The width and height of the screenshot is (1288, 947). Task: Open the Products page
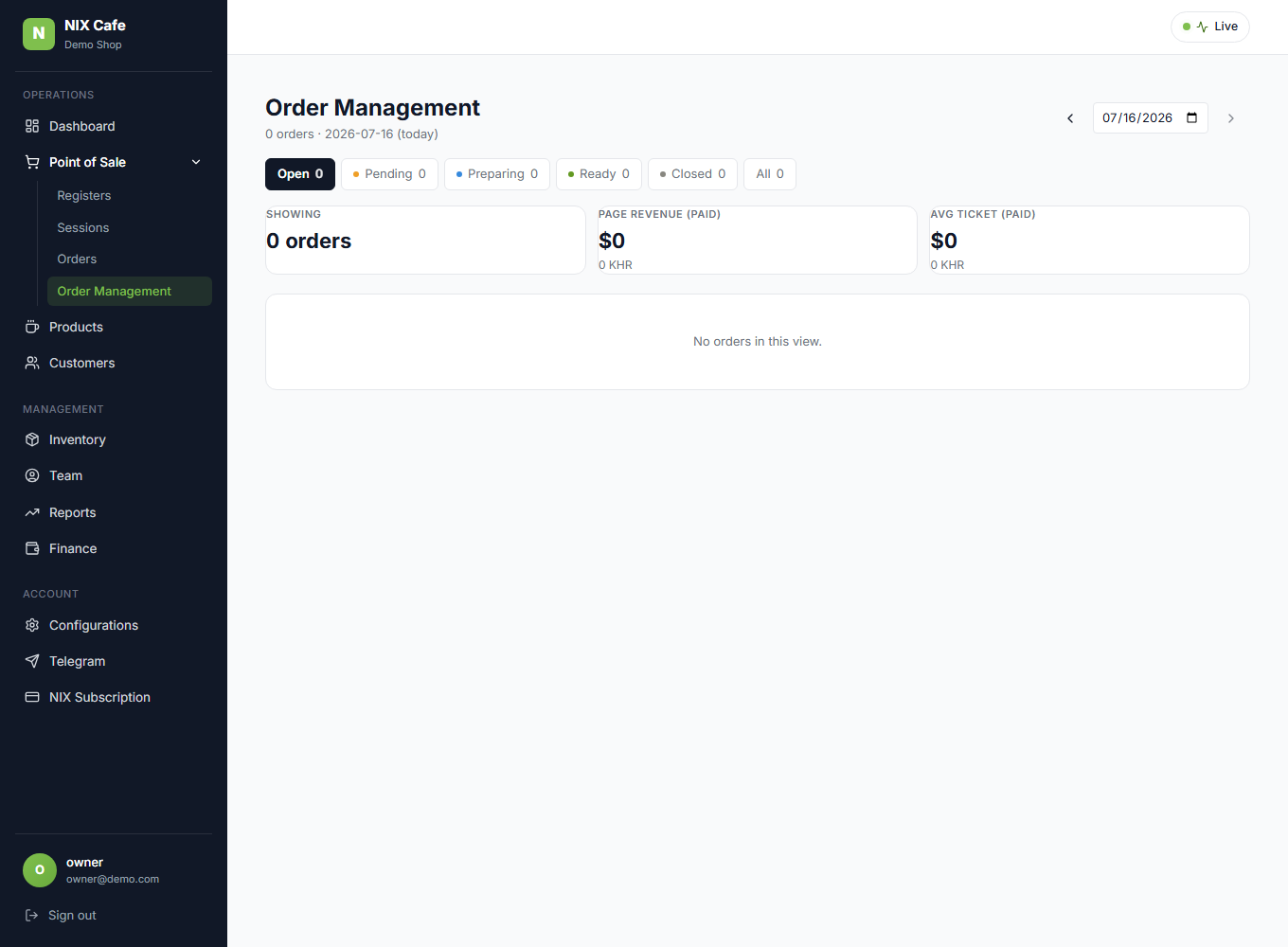114,327
